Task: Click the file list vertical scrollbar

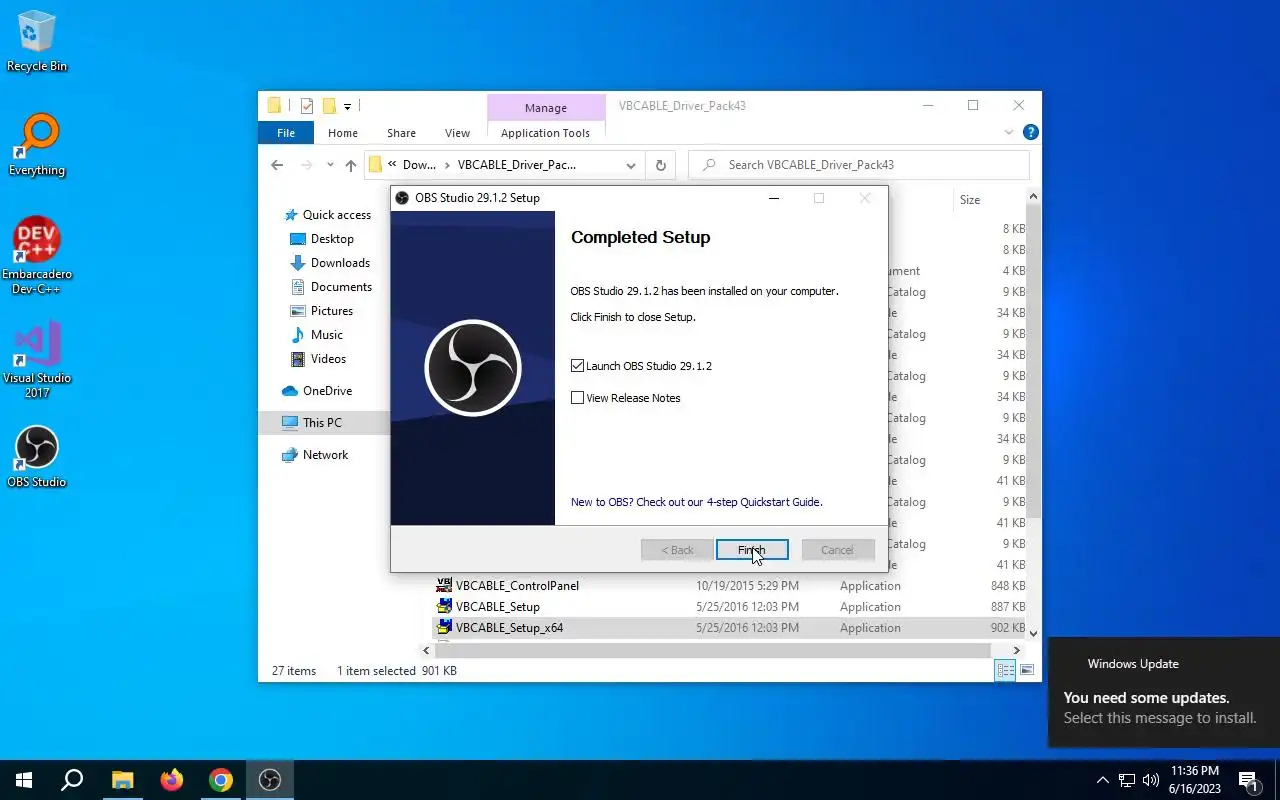Action: pyautogui.click(x=1033, y=360)
